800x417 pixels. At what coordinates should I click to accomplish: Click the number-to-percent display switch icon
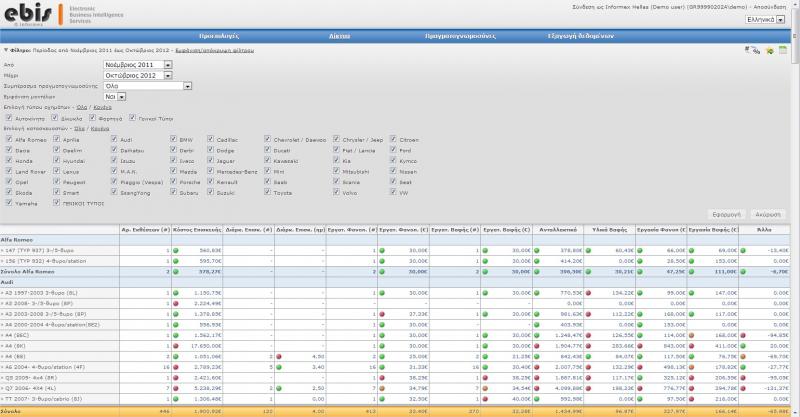coord(752,50)
